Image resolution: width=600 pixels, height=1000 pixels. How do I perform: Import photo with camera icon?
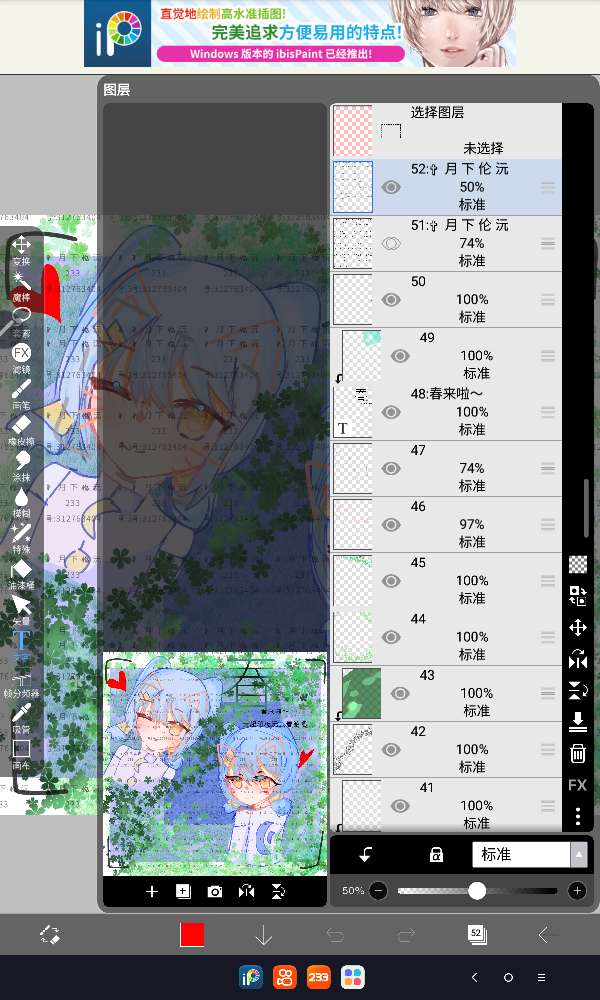pyautogui.click(x=215, y=891)
